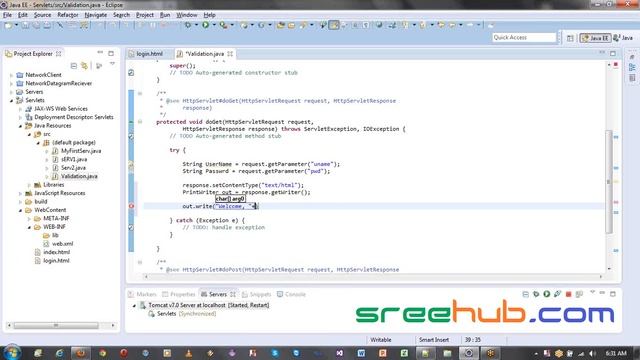Click the Forward navigation arrow in the toolbar
Viewport: 640px width, 360px height.
(470, 25)
